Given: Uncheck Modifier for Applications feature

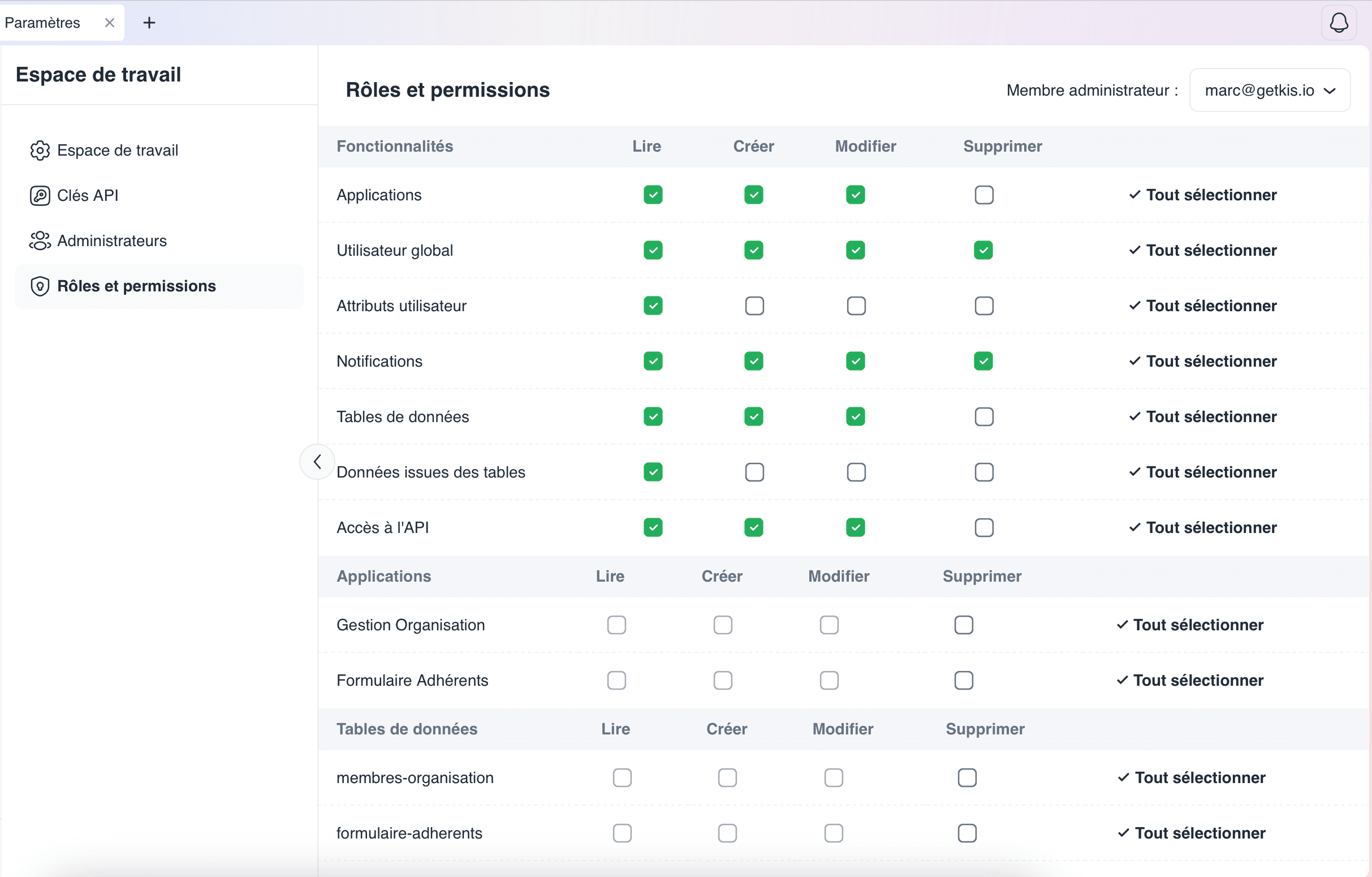Looking at the screenshot, I should [x=855, y=195].
